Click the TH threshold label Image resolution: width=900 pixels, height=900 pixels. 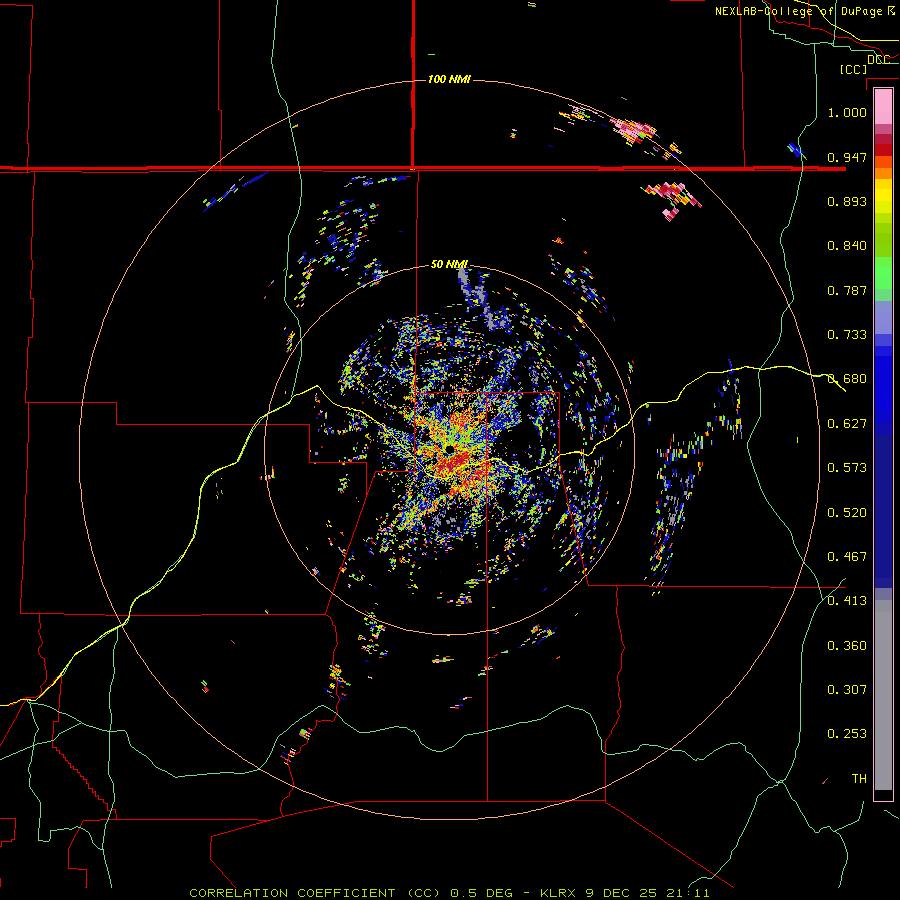[859, 779]
